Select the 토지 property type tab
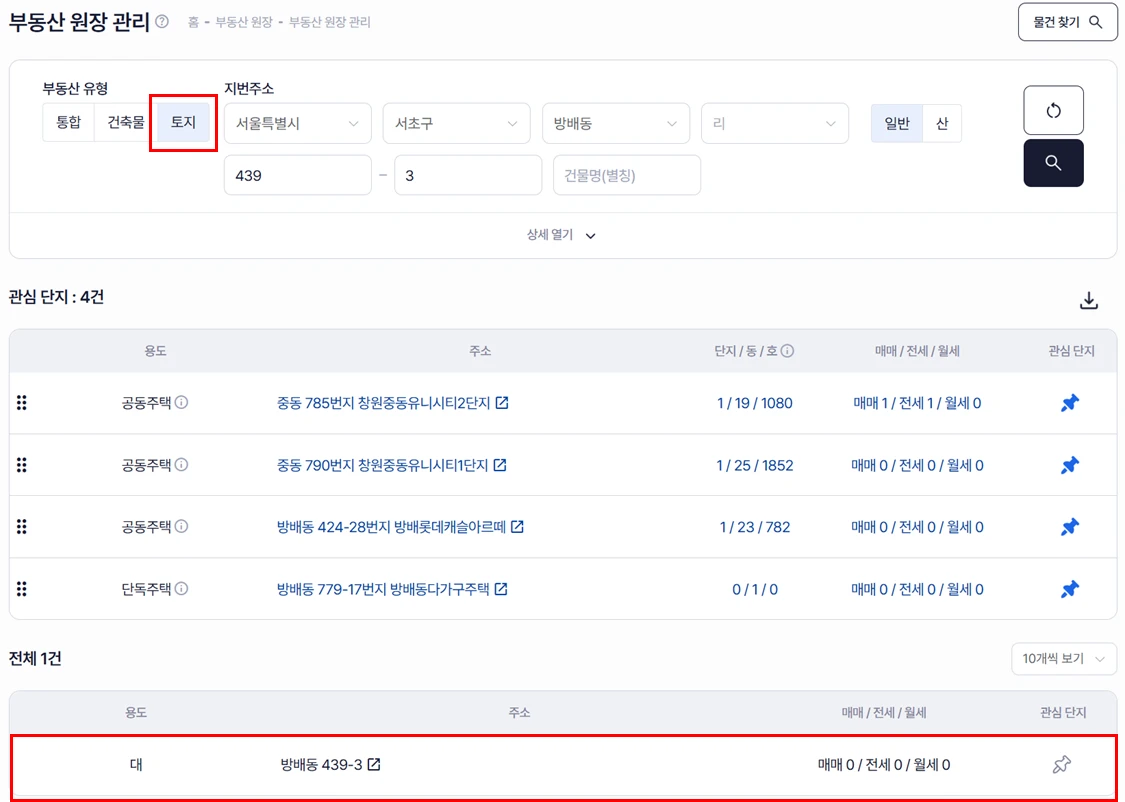Screen dimensions: 1125x802 (x=183, y=123)
